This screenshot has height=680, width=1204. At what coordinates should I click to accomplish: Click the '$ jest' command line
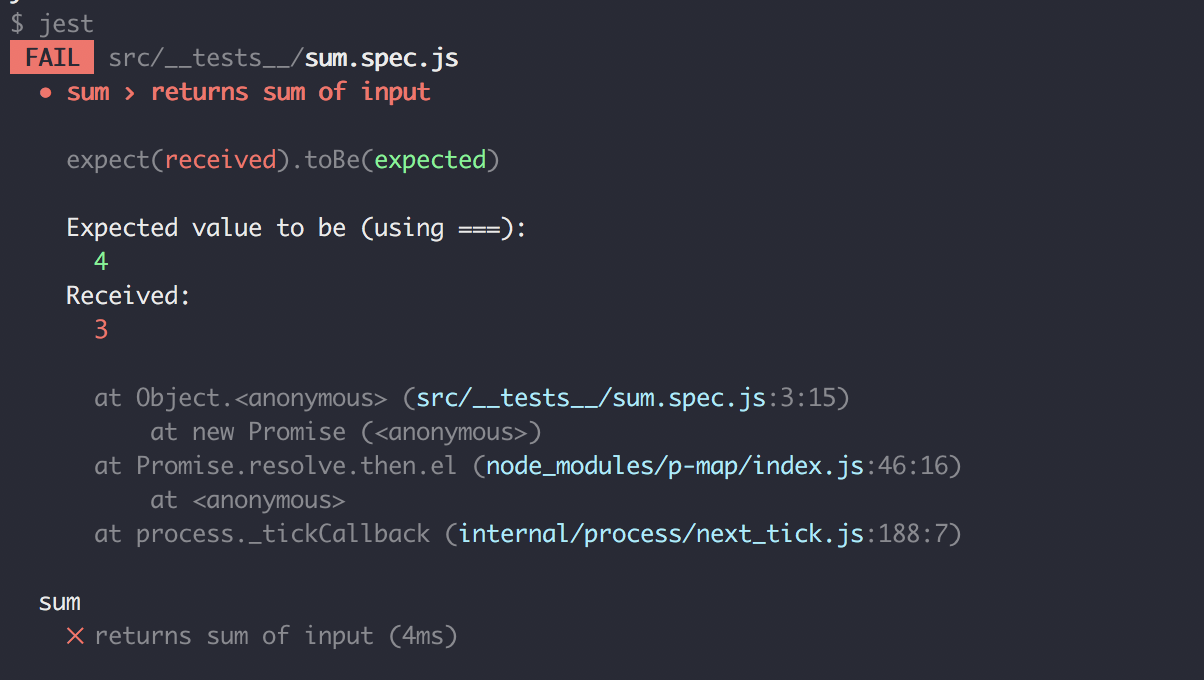(52, 24)
